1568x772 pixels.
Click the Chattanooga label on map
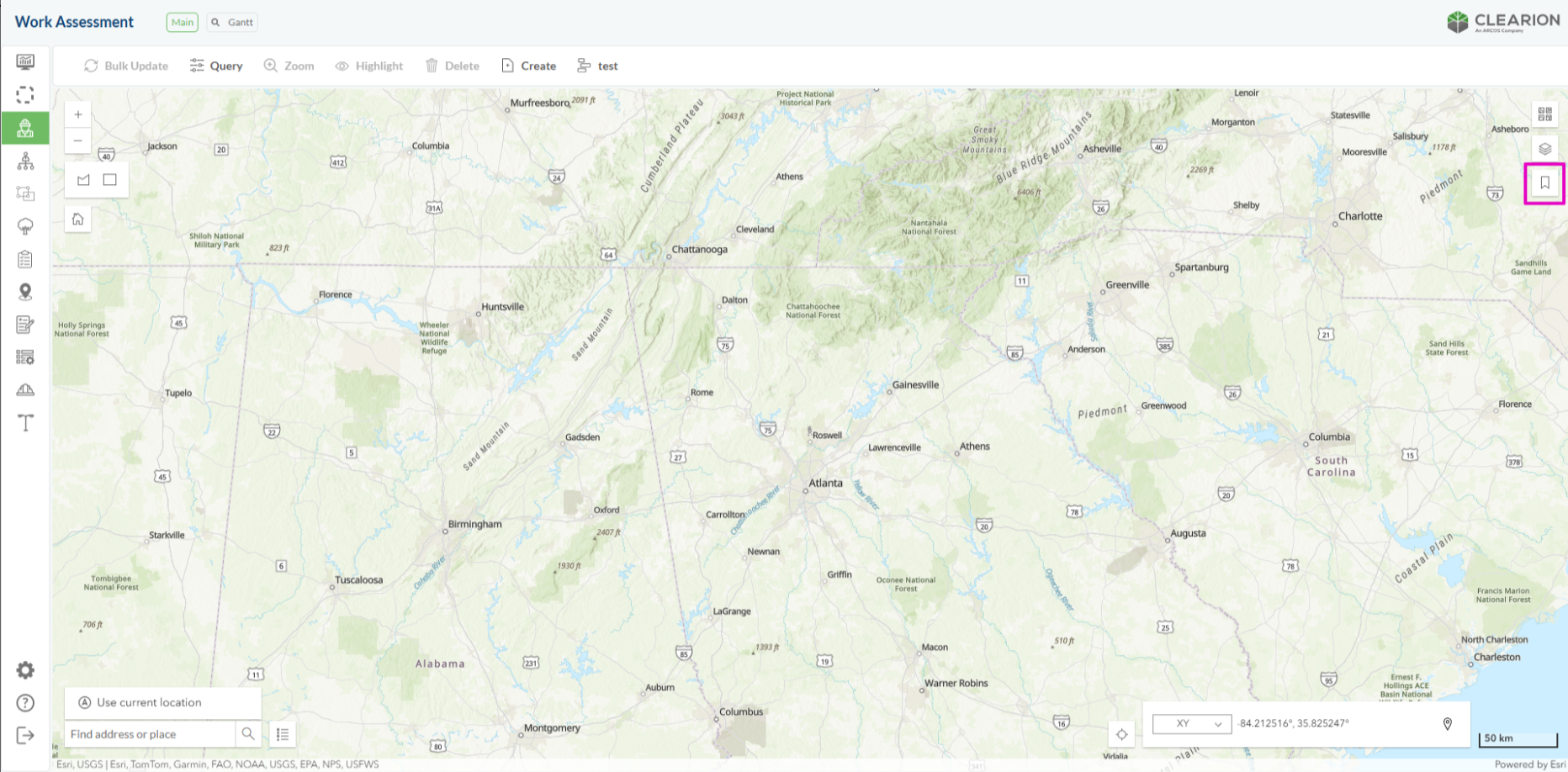point(699,249)
